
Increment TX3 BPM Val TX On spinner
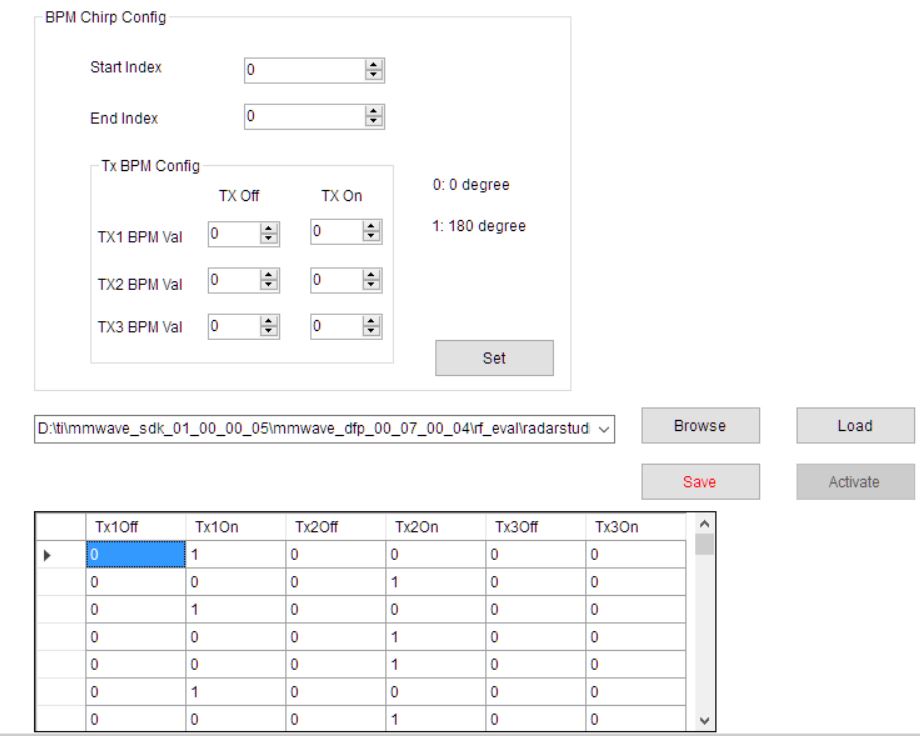(x=371, y=321)
